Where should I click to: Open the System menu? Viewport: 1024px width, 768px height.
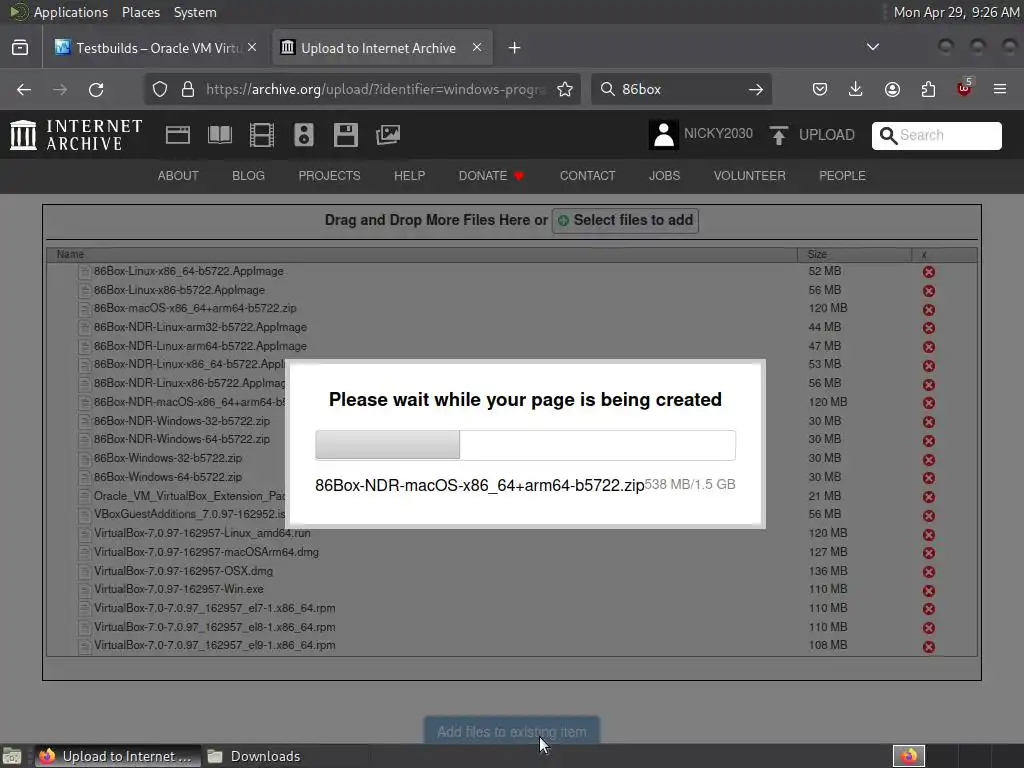click(x=195, y=12)
